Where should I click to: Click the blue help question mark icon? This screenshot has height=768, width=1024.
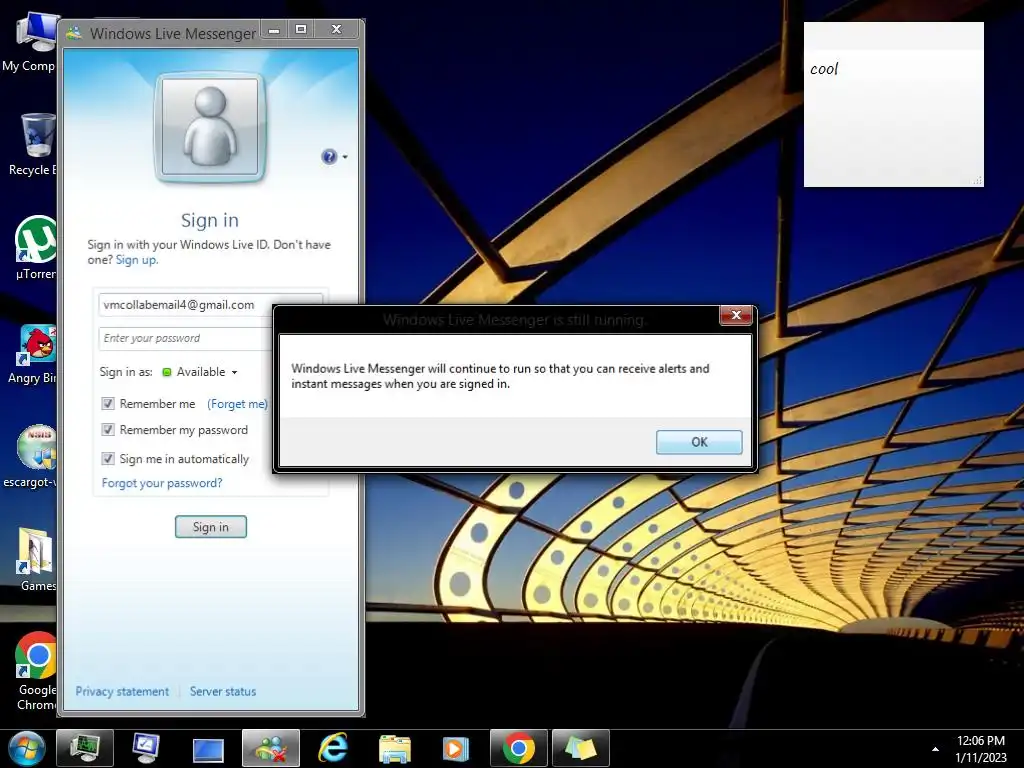(x=329, y=157)
